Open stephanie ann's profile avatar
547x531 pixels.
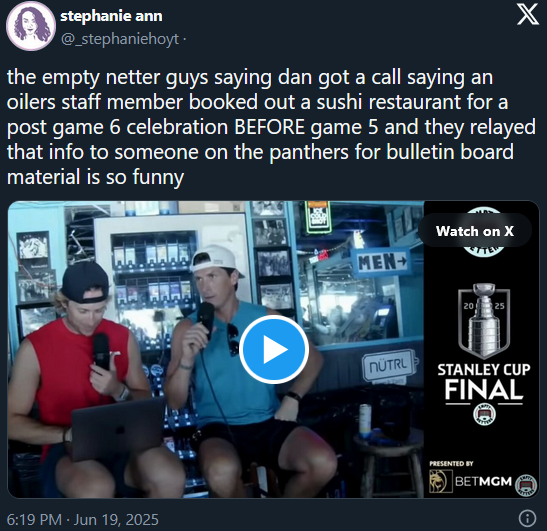pyautogui.click(x=31, y=26)
